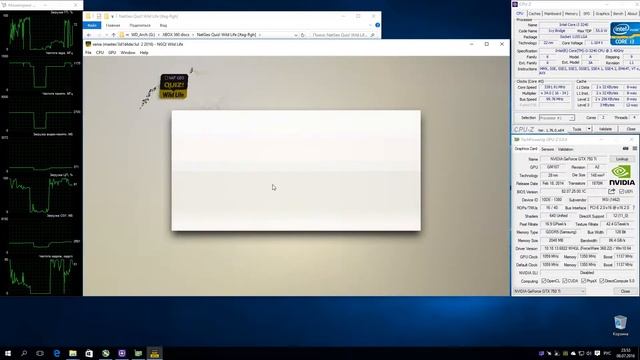The height and width of the screenshot is (360, 640).
Task: Click the Close button in GPU-Z
Action: 625,291
